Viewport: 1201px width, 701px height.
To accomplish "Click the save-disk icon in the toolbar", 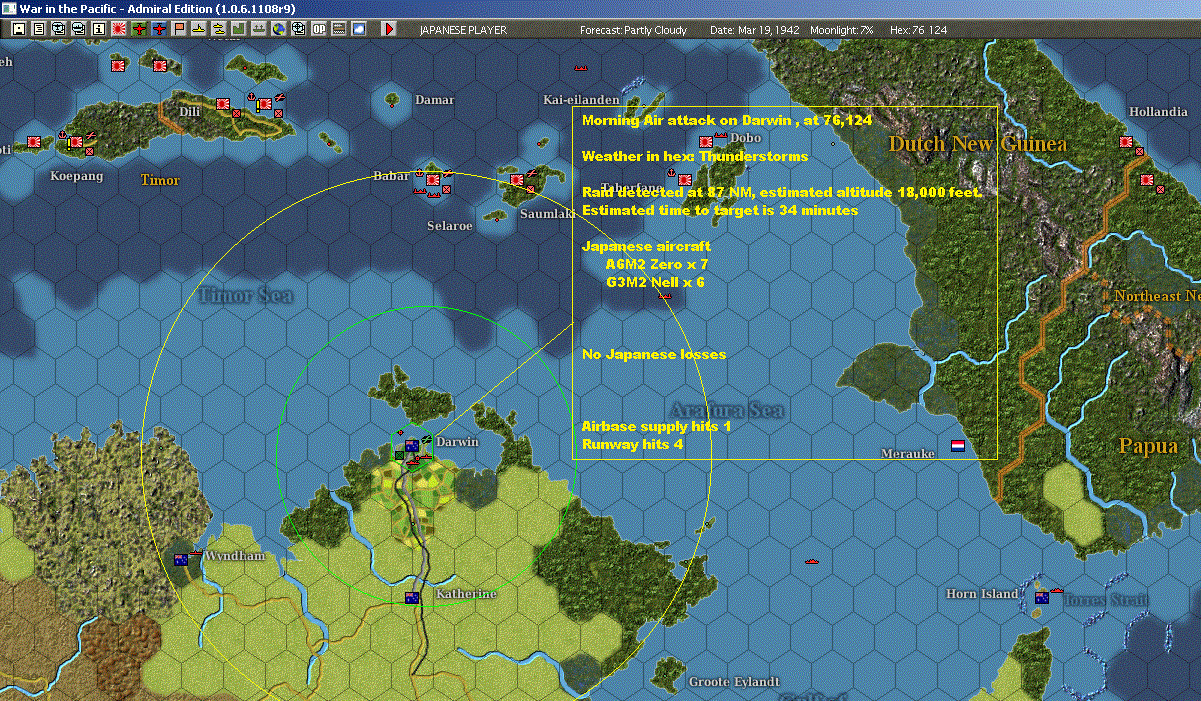I will (18, 29).
